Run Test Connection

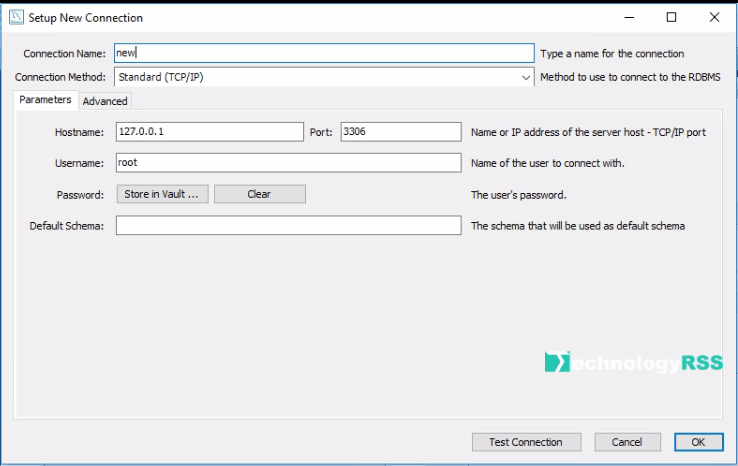click(525, 442)
